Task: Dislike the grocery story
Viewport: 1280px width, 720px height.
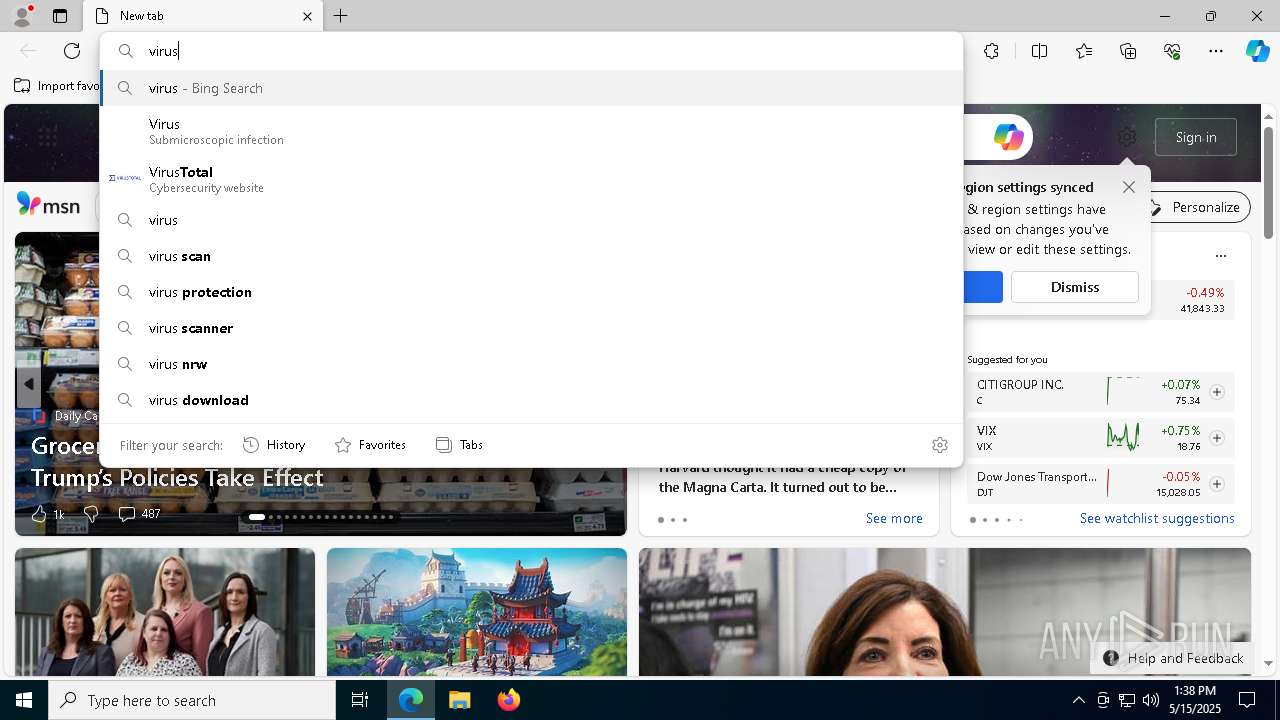Action: click(x=91, y=514)
